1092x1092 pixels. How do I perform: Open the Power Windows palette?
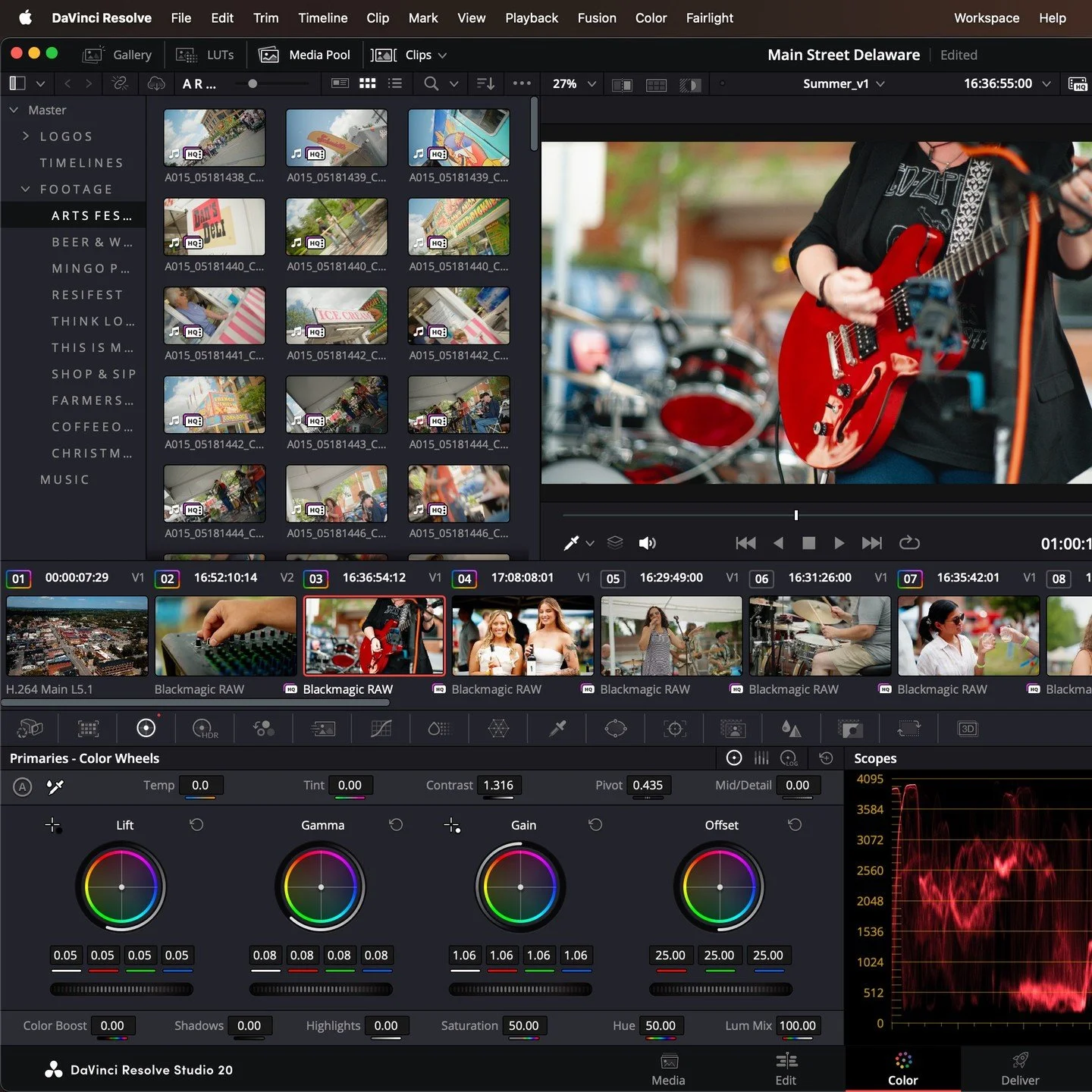(x=616, y=729)
